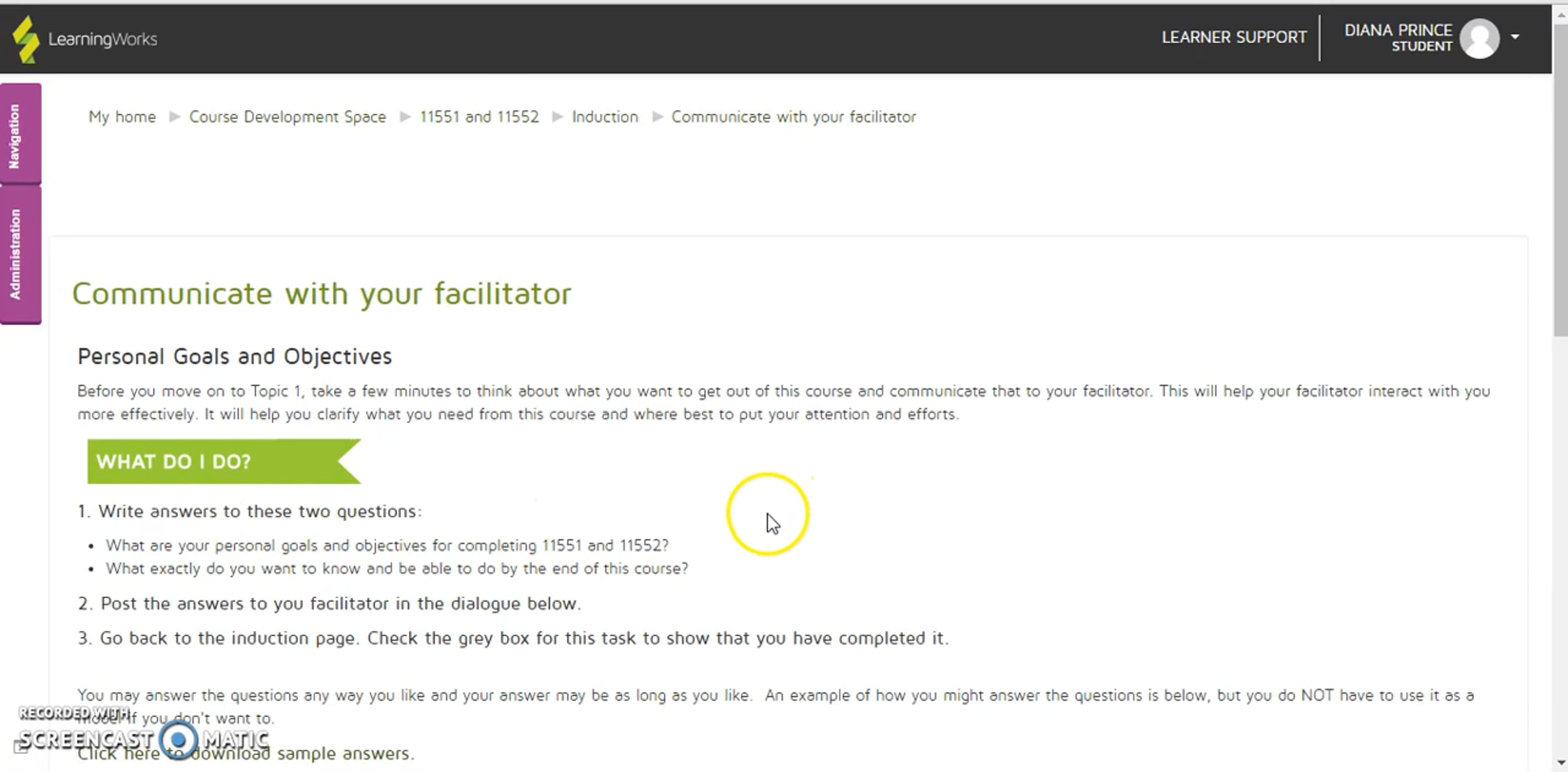Click the page scrollbar down arrow
Screen dimensions: 1568x772
[x=1561, y=763]
